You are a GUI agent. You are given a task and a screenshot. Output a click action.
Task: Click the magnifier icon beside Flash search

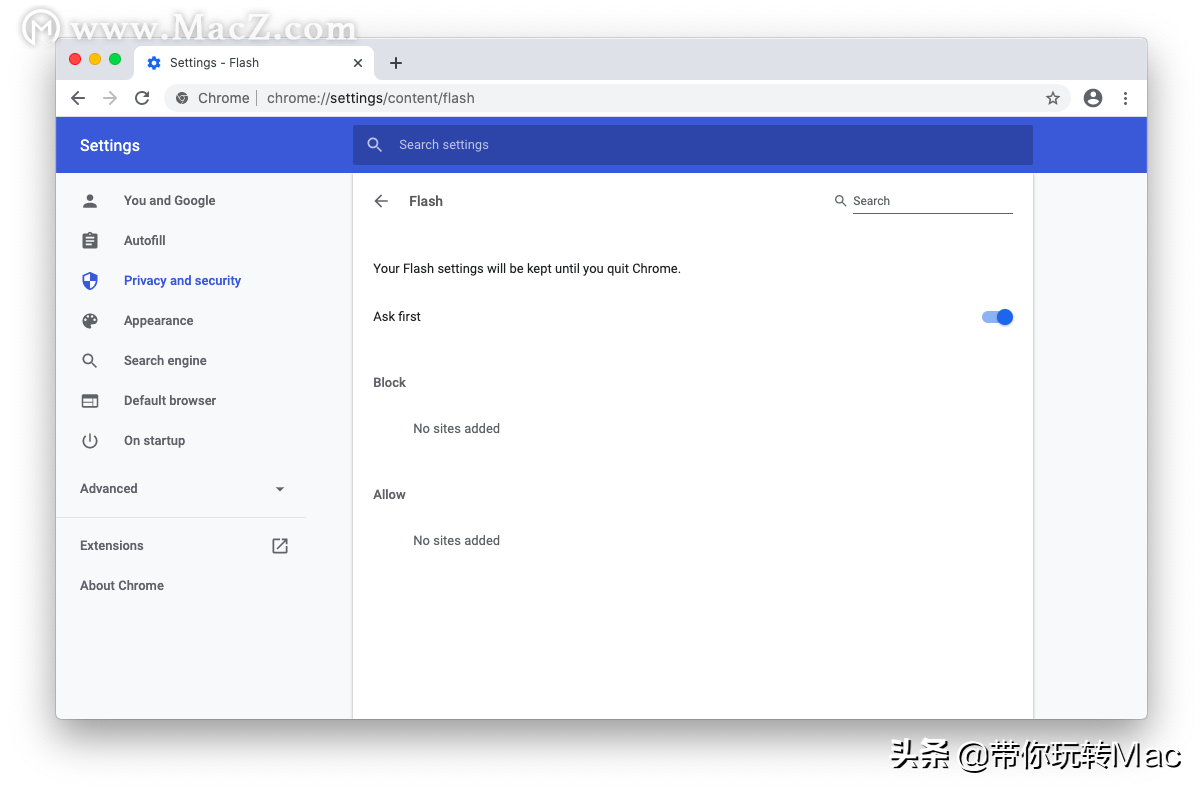point(840,201)
